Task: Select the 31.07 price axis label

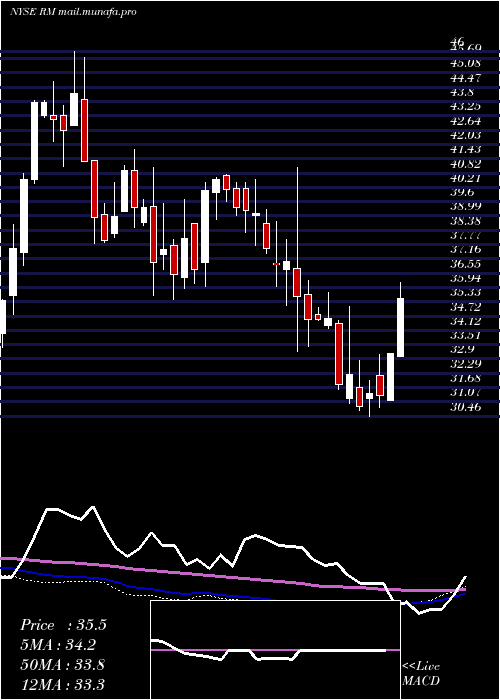Action: coord(466,393)
